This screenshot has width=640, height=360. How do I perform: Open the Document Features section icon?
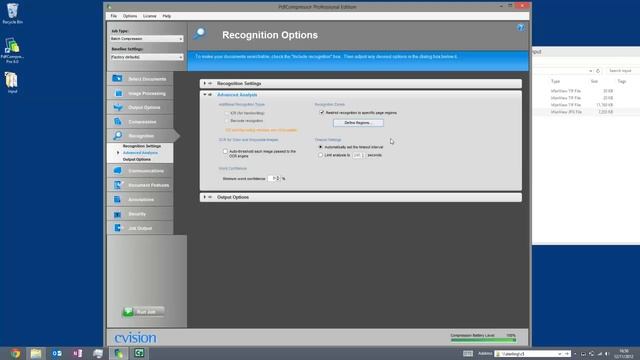click(118, 185)
